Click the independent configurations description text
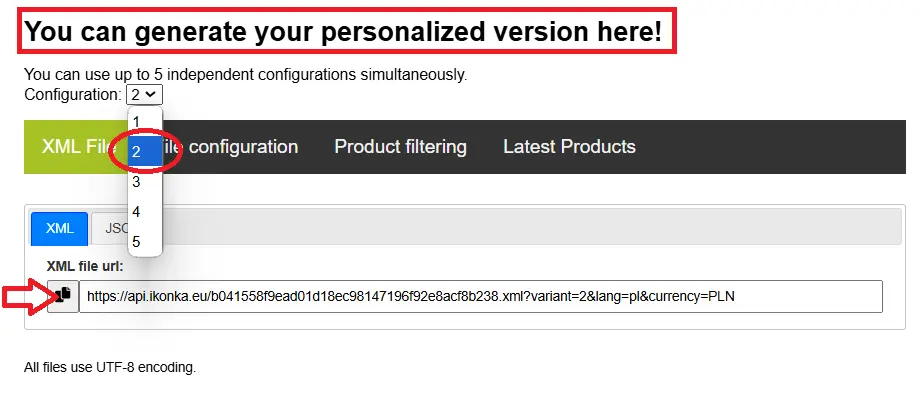The width and height of the screenshot is (921, 397). 246,75
